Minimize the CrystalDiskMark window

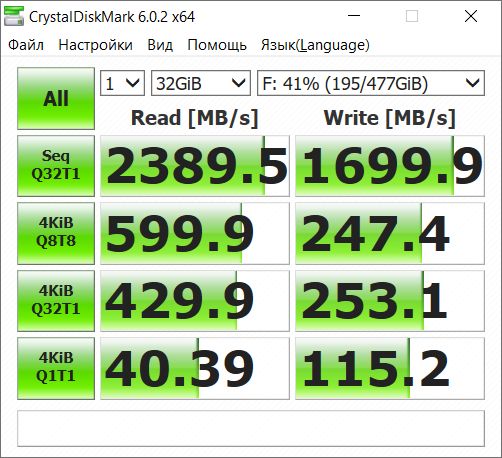[354, 16]
